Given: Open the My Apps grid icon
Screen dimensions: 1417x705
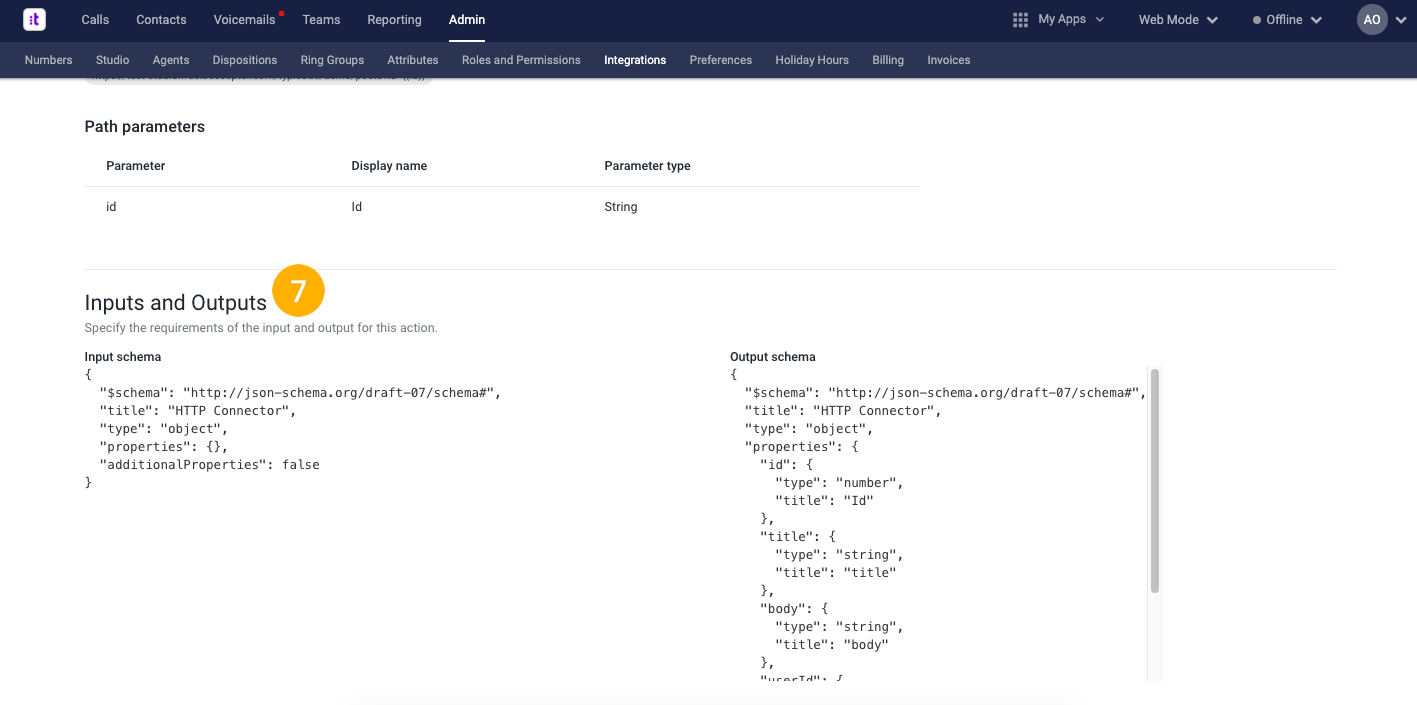Looking at the screenshot, I should tap(1020, 20).
